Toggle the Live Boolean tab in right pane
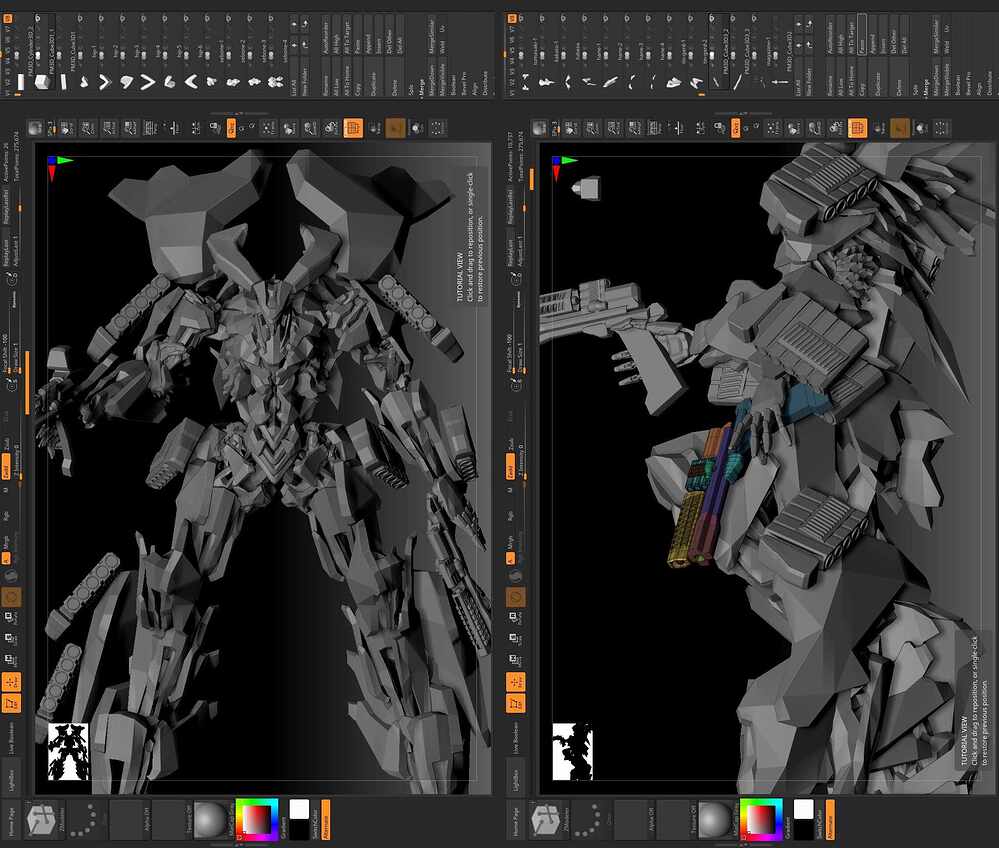The width and height of the screenshot is (999, 848). click(515, 738)
